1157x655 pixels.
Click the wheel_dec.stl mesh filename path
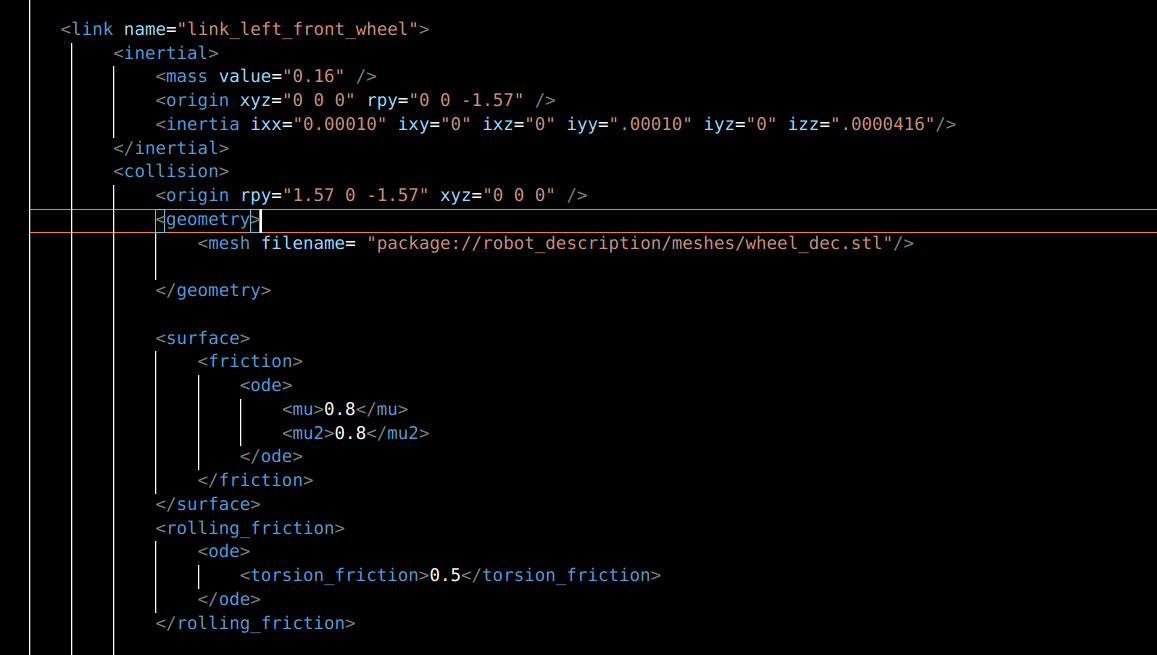pos(630,243)
